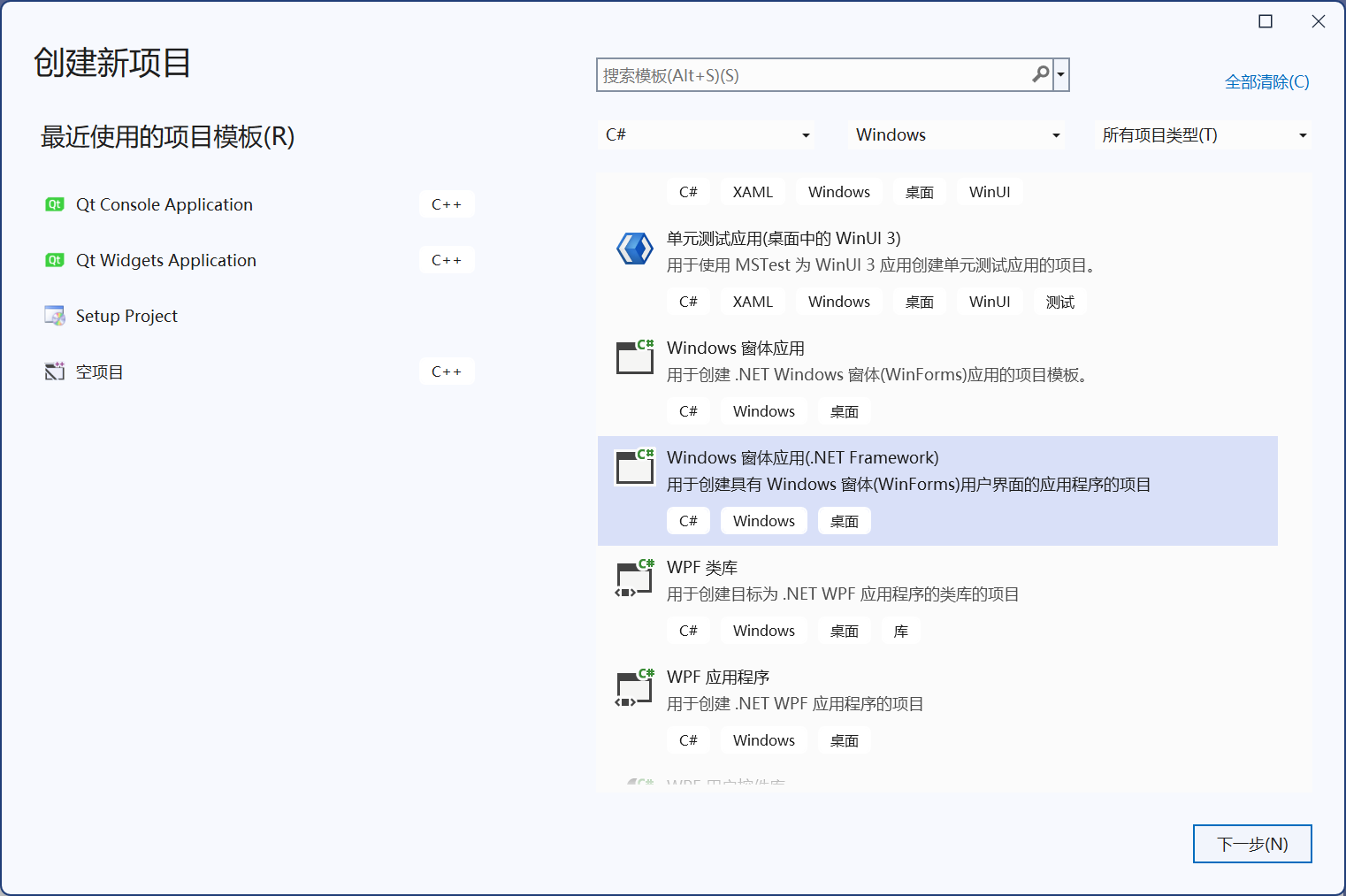
Task: Click the WPF 应用程序 template icon
Action: 634,688
